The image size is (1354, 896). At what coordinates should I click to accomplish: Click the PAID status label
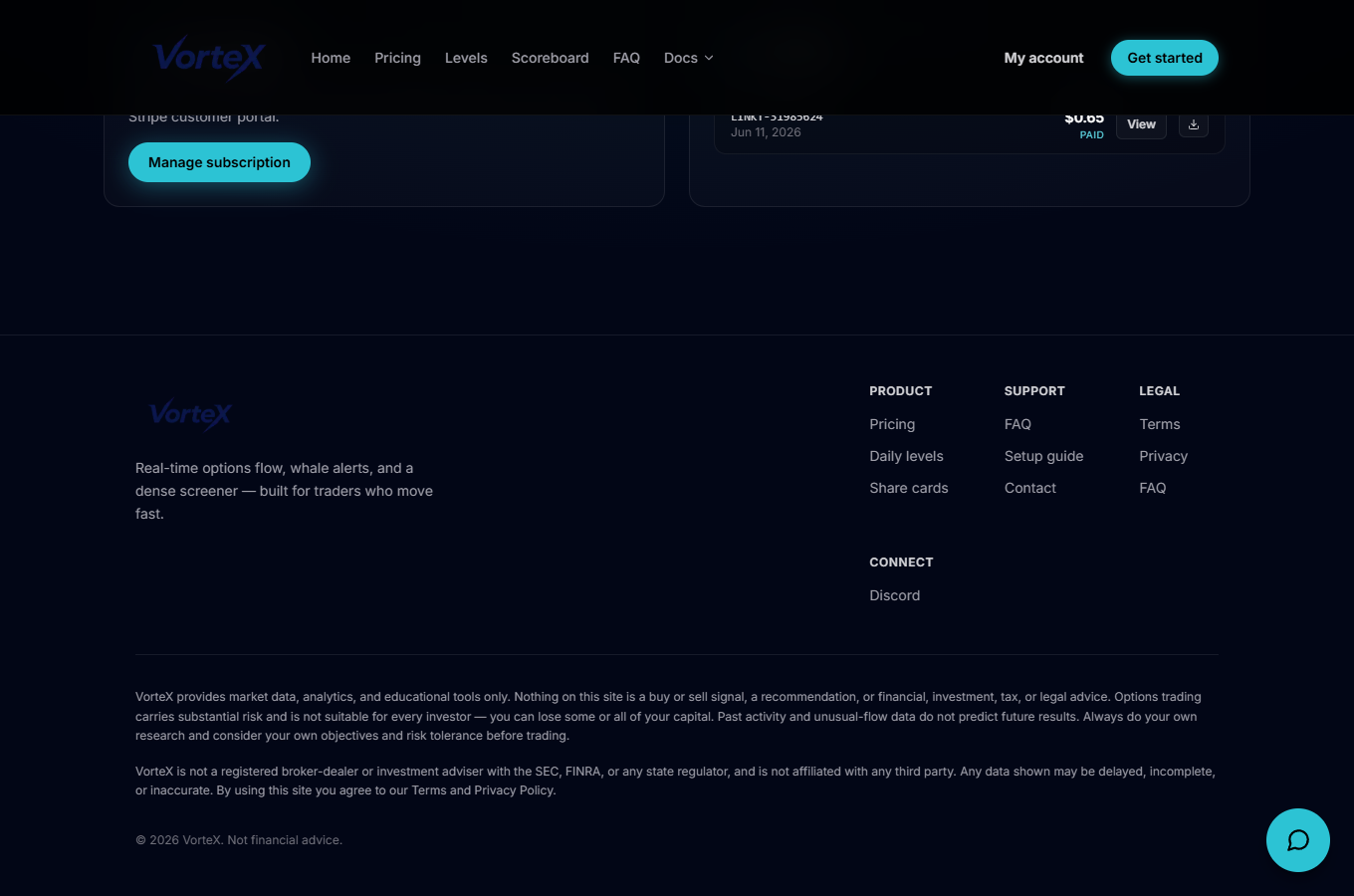point(1091,135)
